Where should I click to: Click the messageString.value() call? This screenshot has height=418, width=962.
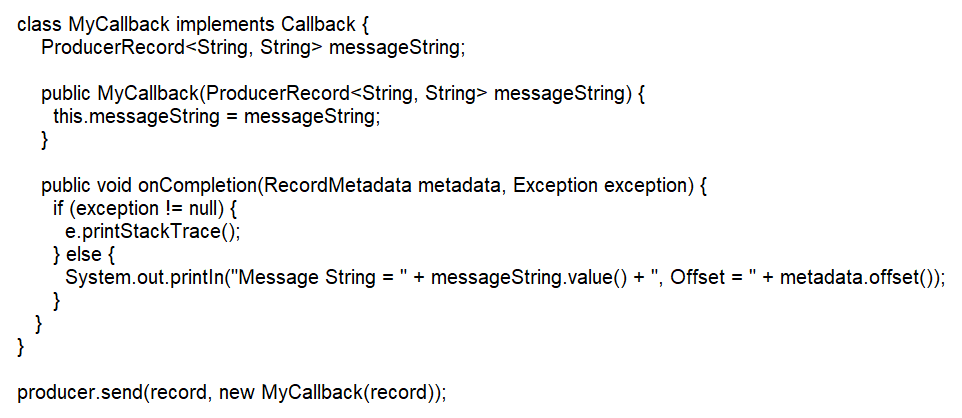coord(511,278)
